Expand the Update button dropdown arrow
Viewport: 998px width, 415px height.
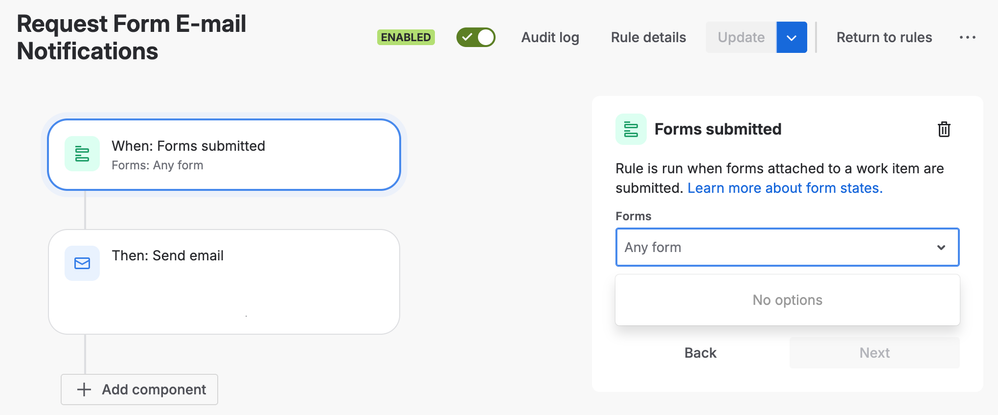click(792, 38)
